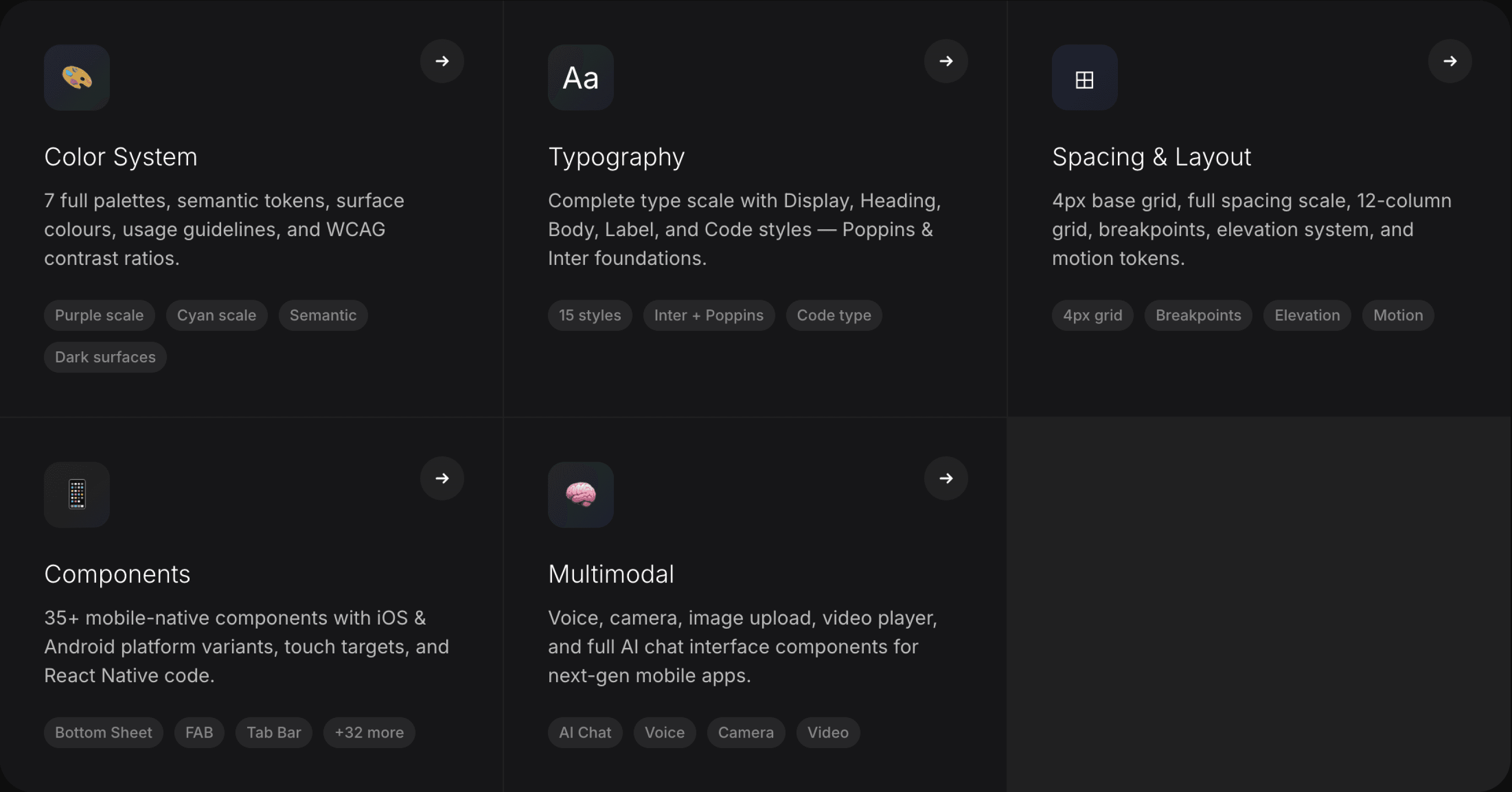Select the Cyan scale tag
The width and height of the screenshot is (1512, 792).
click(217, 315)
